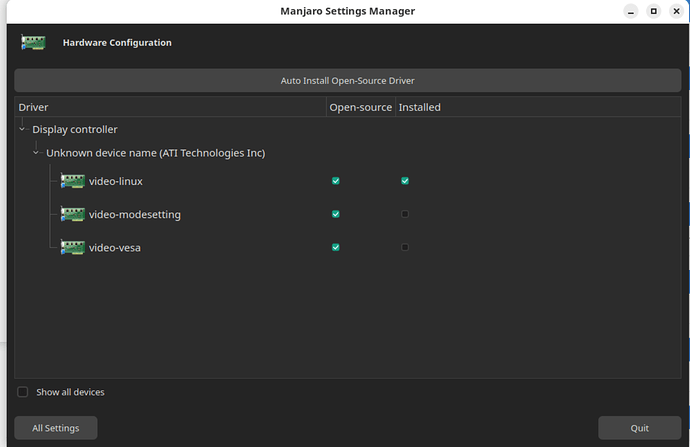690x447 pixels.
Task: Toggle Installed checkbox for video-vesa
Action: [405, 247]
